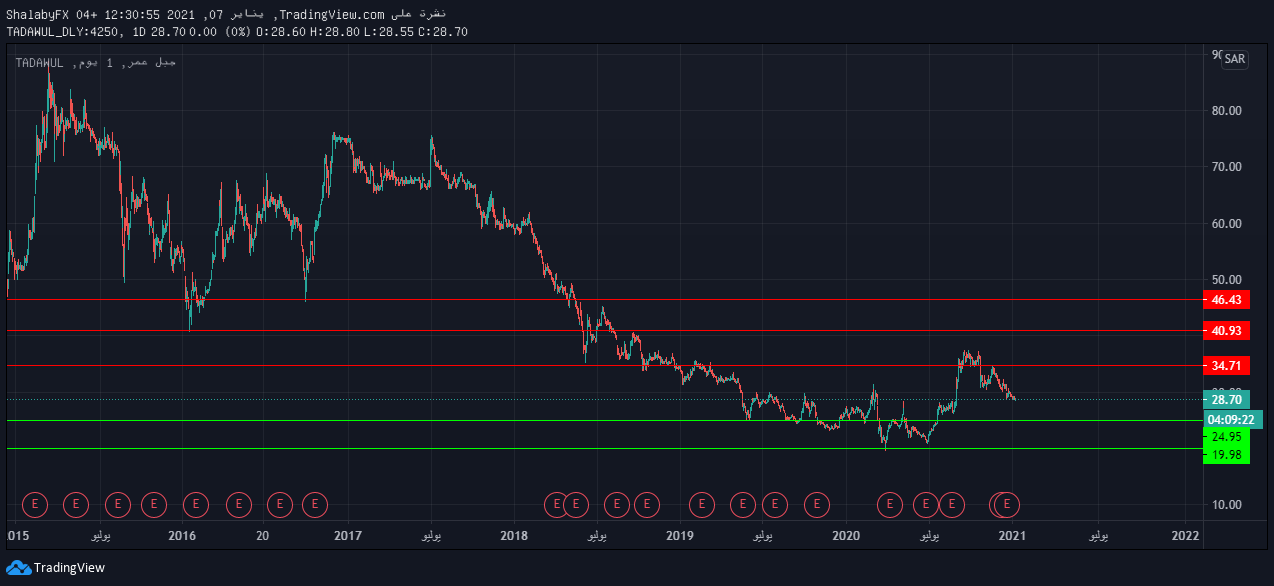Click the 2017 year label on time axis
This screenshot has width=1274, height=586.
347,536
